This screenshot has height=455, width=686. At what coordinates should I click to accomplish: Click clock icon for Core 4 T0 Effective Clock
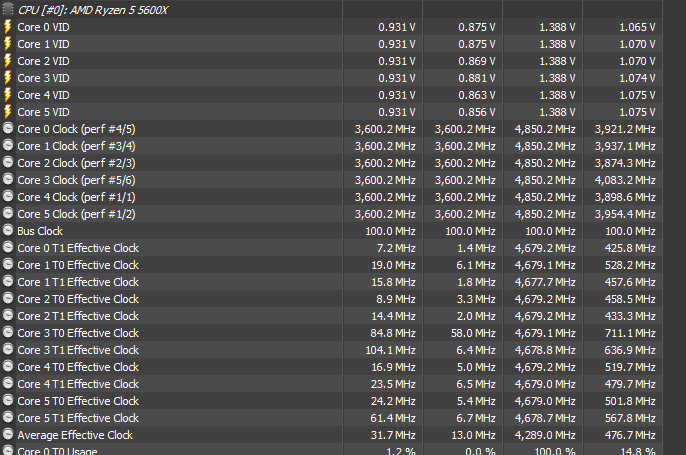click(8, 366)
